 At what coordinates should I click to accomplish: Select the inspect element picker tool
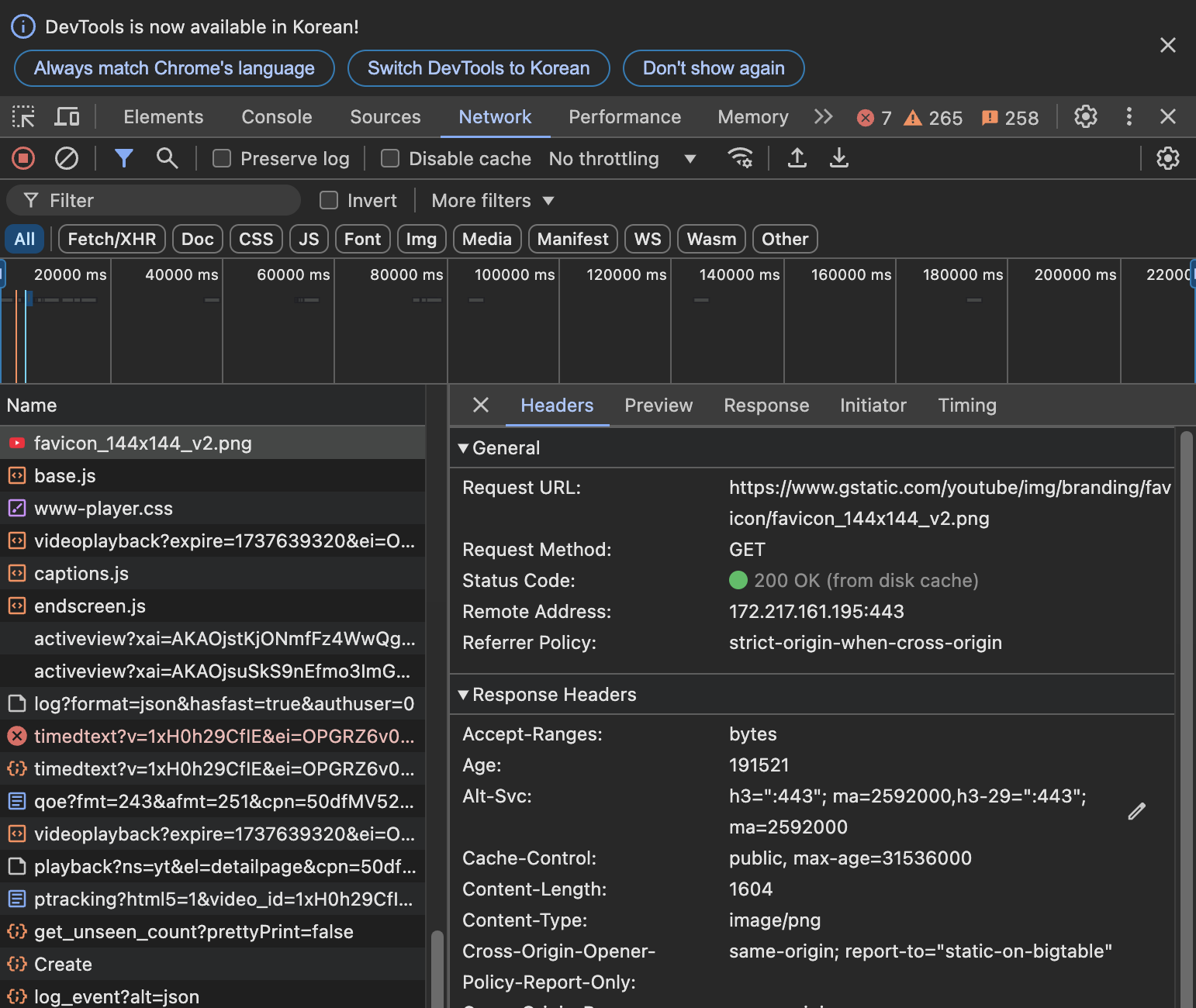[x=23, y=117]
